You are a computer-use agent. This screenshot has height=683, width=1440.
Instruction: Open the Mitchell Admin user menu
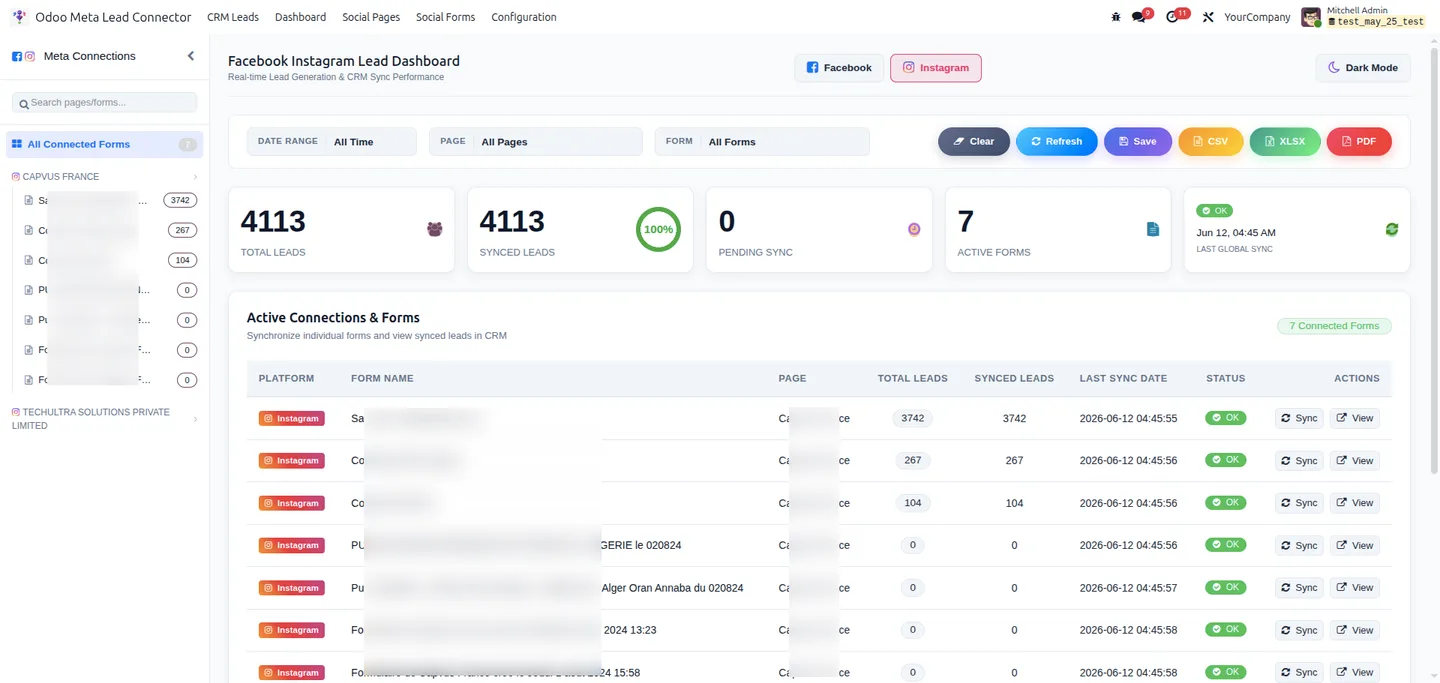pos(1363,16)
